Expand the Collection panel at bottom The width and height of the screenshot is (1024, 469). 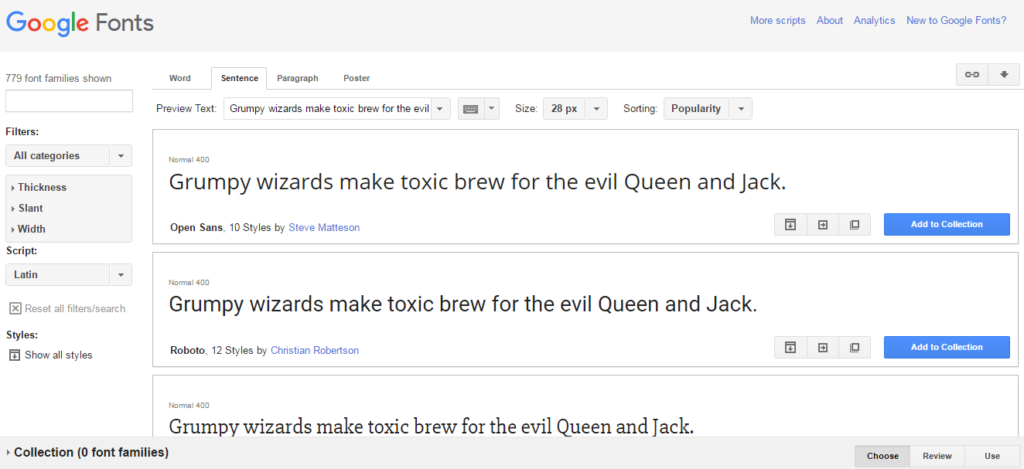88,452
